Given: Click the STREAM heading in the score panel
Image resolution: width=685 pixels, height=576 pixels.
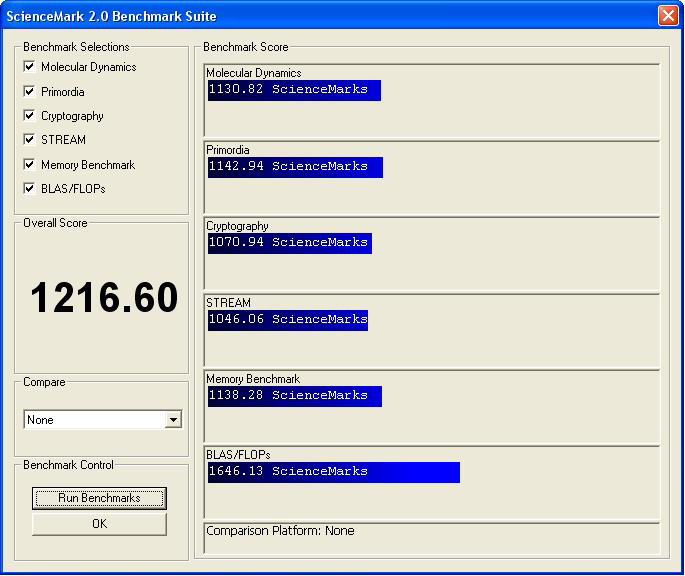Looking at the screenshot, I should pos(228,302).
